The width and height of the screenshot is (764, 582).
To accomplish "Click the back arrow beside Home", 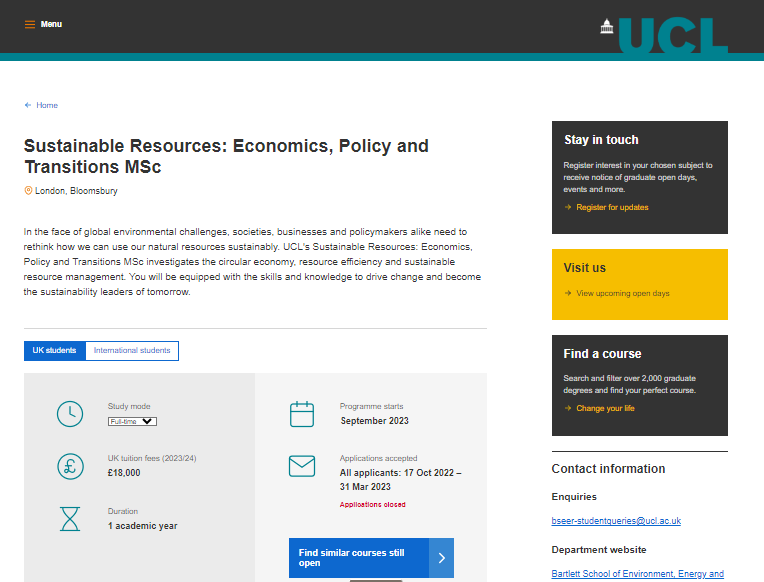I will tap(28, 105).
